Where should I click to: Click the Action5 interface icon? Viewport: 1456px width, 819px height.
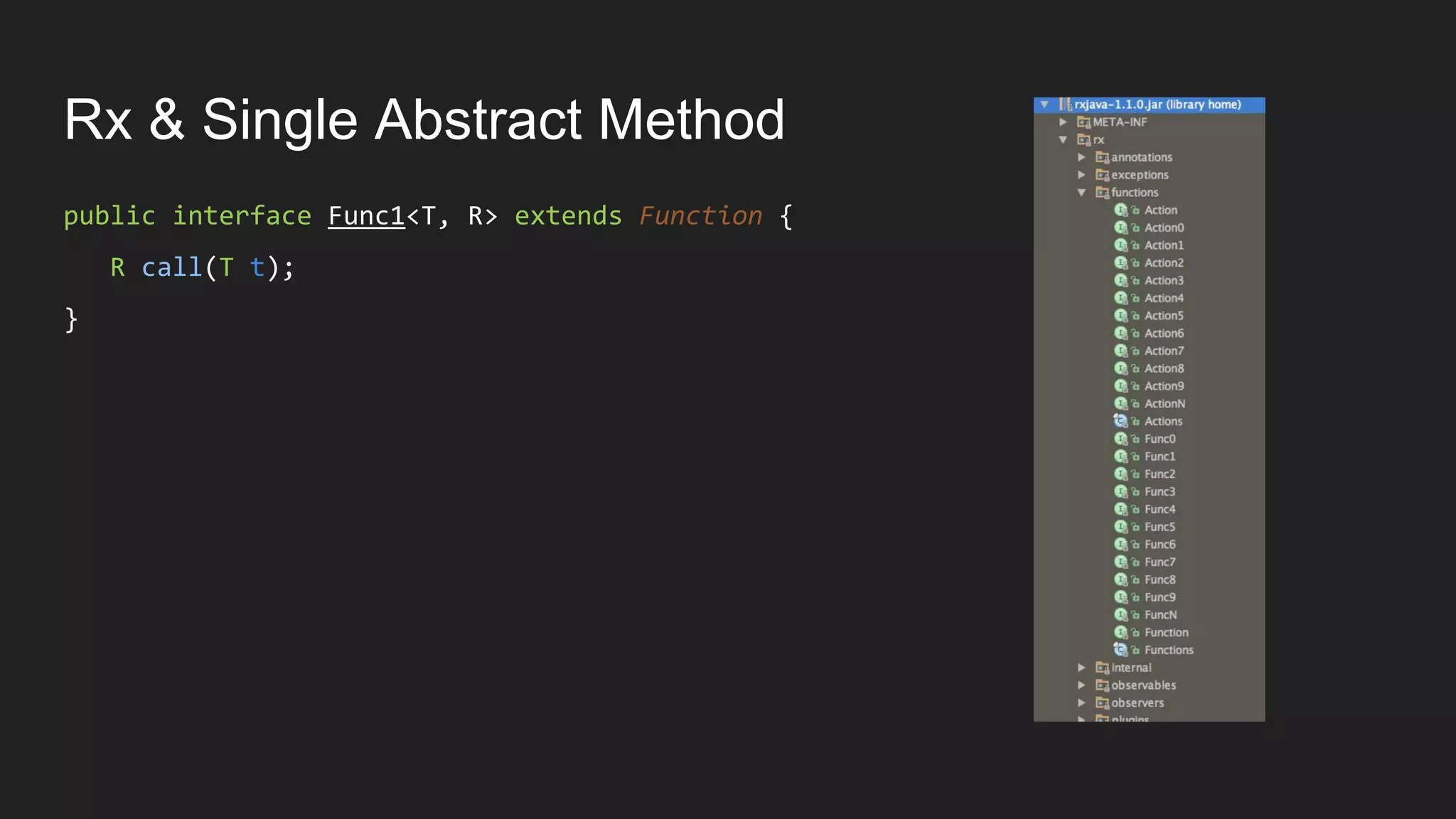pyautogui.click(x=1121, y=316)
